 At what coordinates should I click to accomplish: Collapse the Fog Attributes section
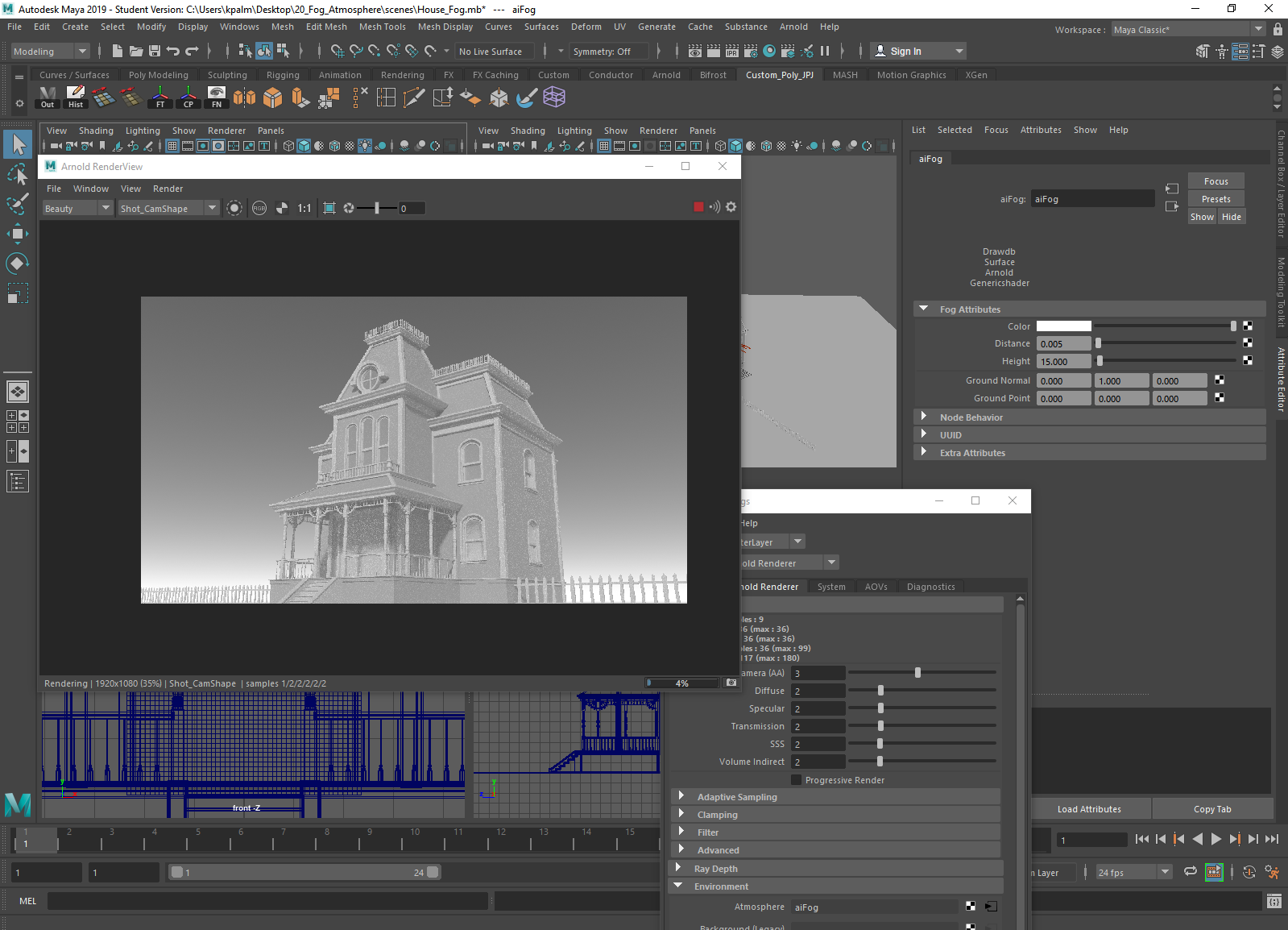924,309
